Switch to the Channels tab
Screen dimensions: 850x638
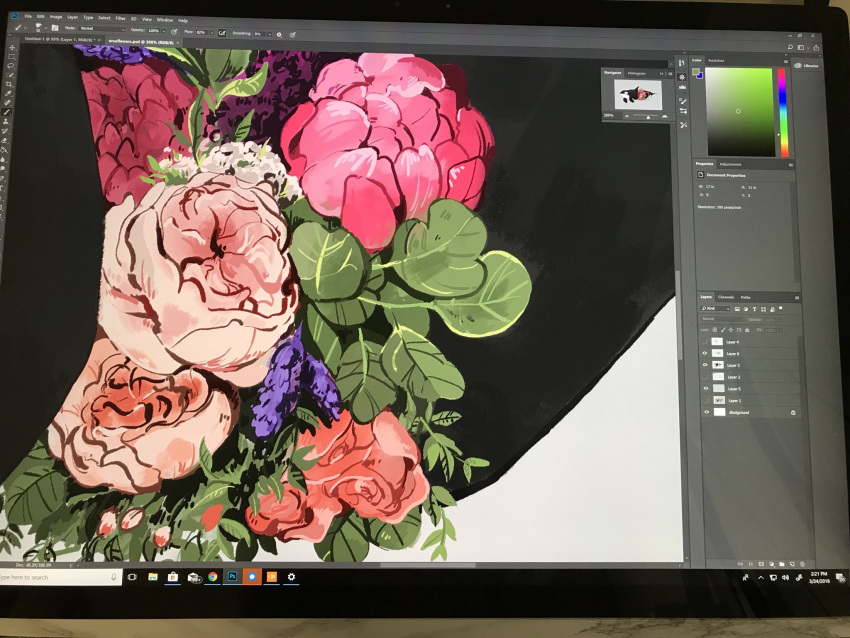coord(726,297)
